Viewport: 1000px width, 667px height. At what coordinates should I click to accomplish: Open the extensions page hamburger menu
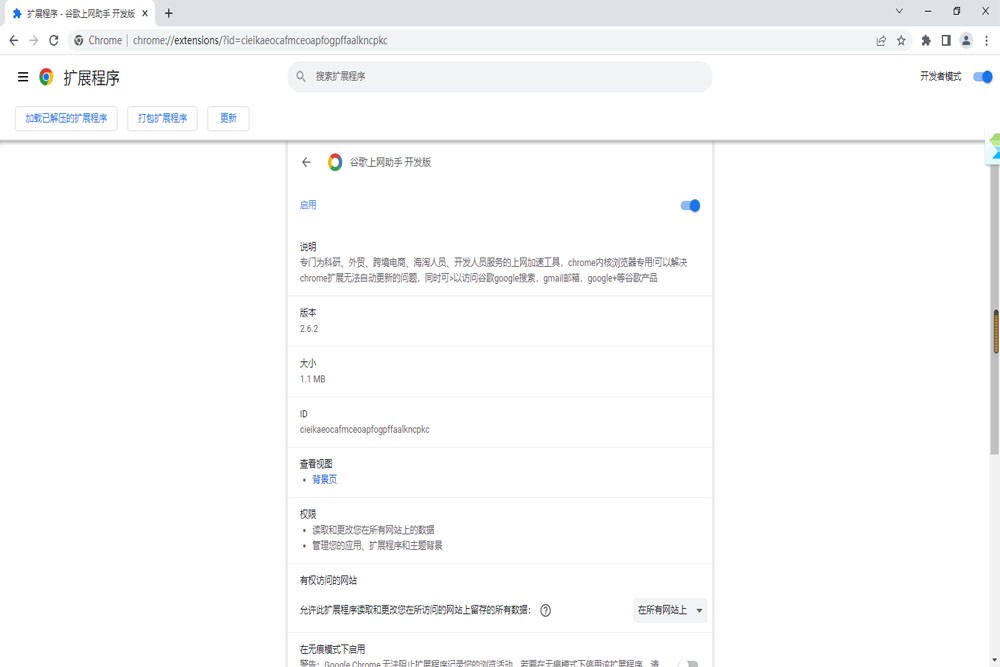[22, 76]
